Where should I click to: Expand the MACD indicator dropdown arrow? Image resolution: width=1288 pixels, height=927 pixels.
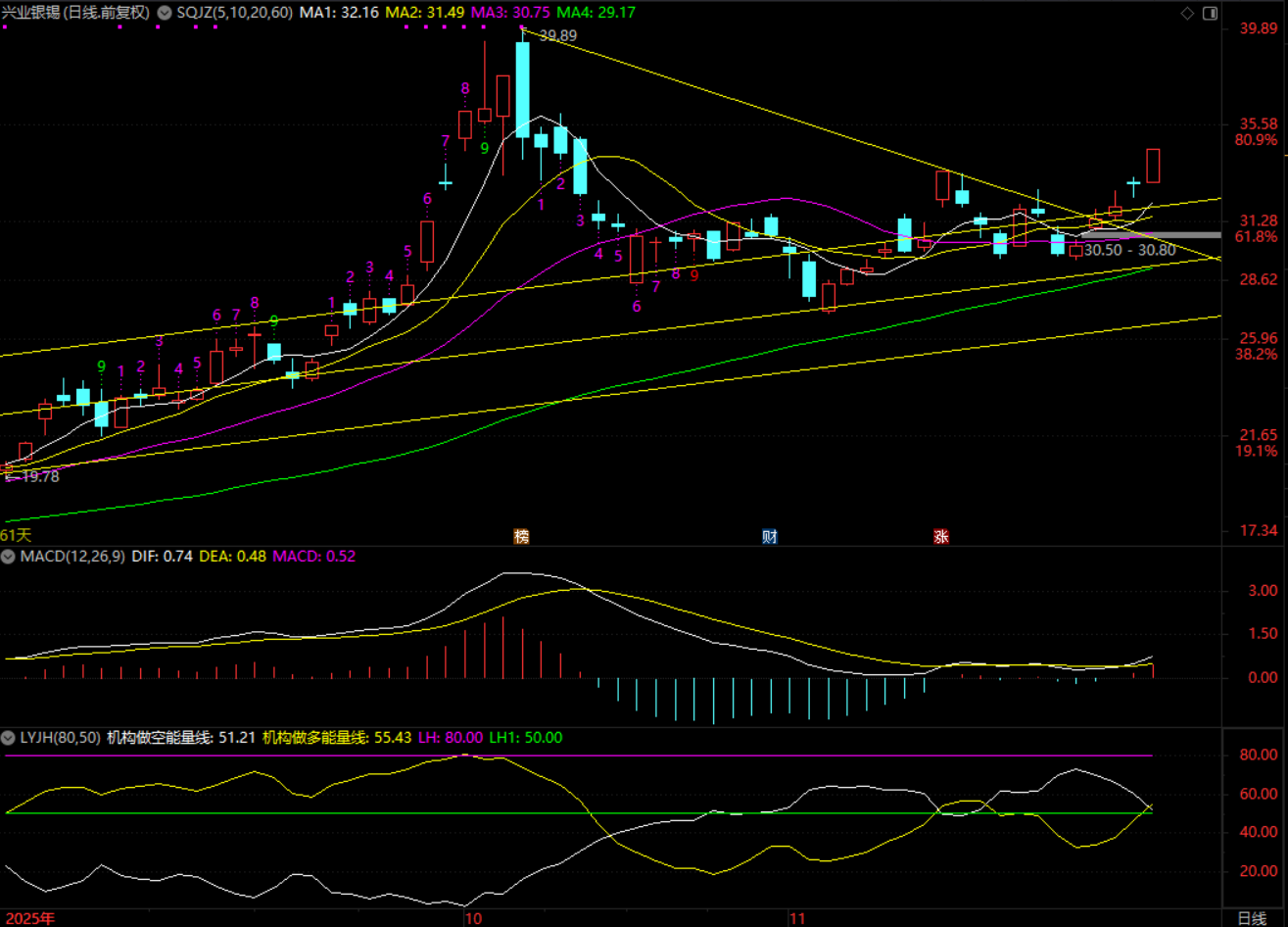pos(9,557)
